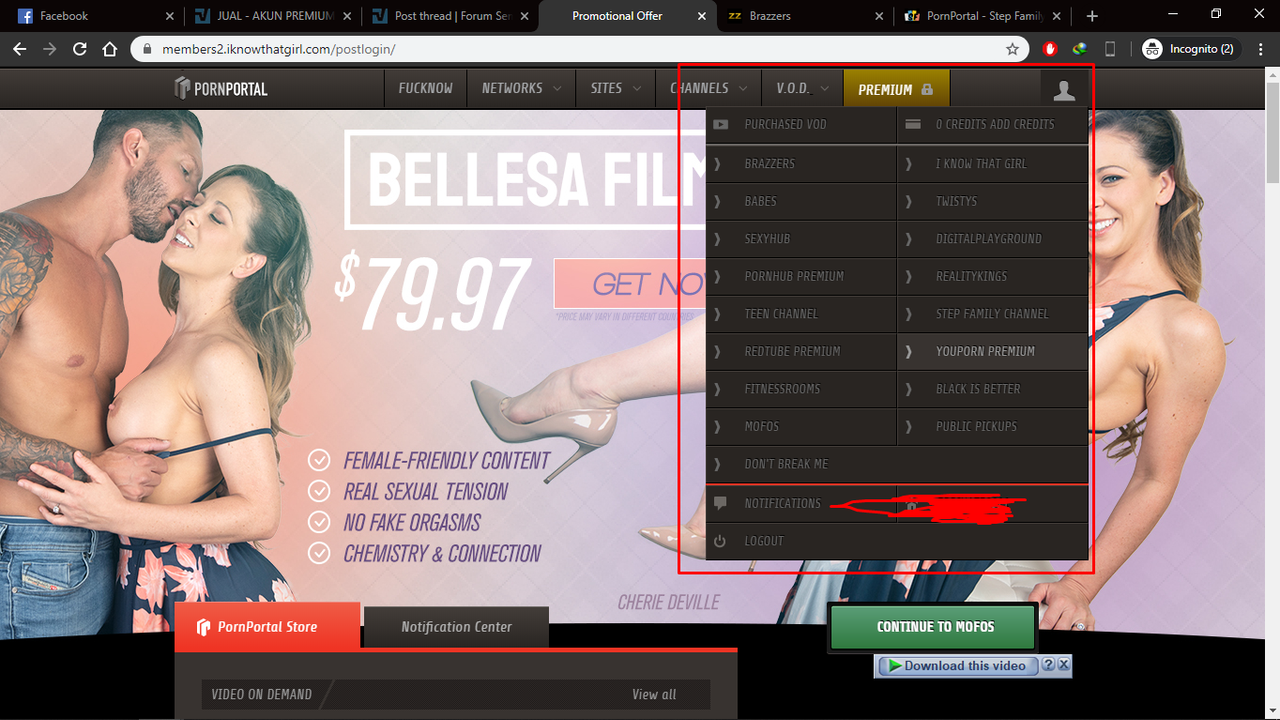Close the Promotional Offer tab
The image size is (1280, 720).
pyautogui.click(x=700, y=16)
